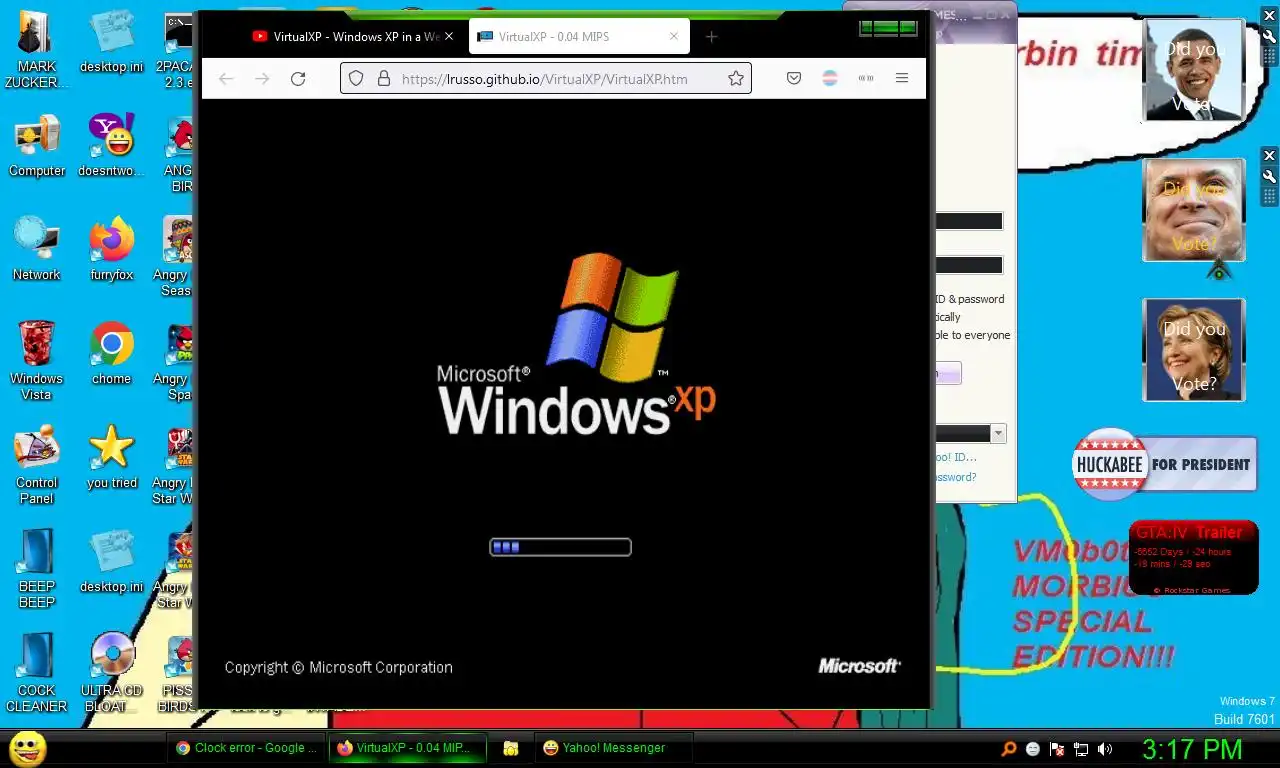Viewport: 1280px width, 768px height.
Task: Click the McCain 'Did you Vote?' gadget
Action: (1194, 210)
